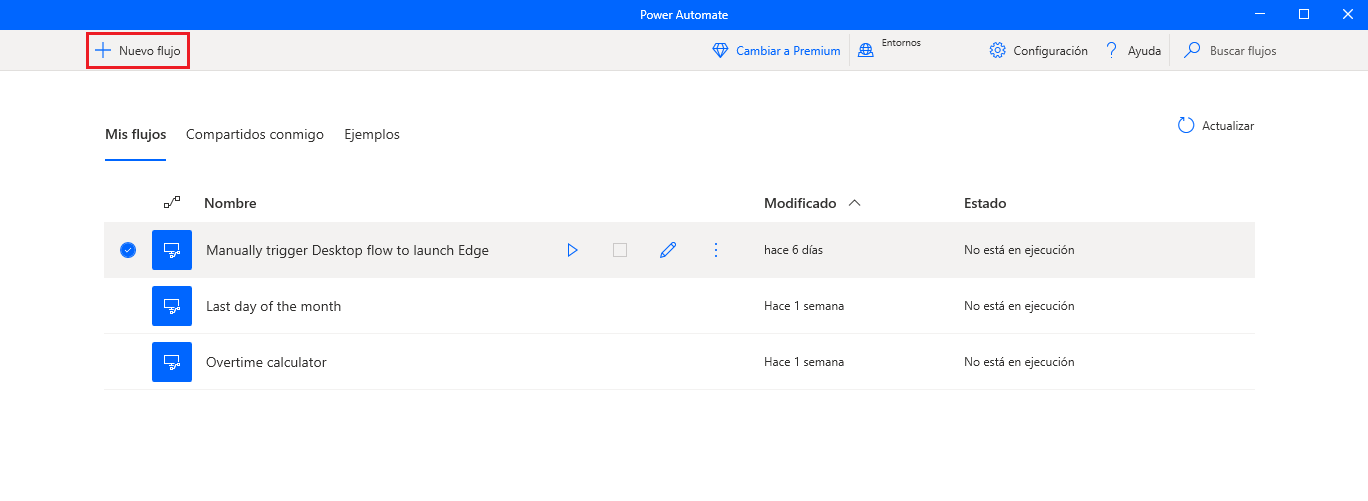
Task: Select the Overtime calculator flow
Action: click(266, 362)
